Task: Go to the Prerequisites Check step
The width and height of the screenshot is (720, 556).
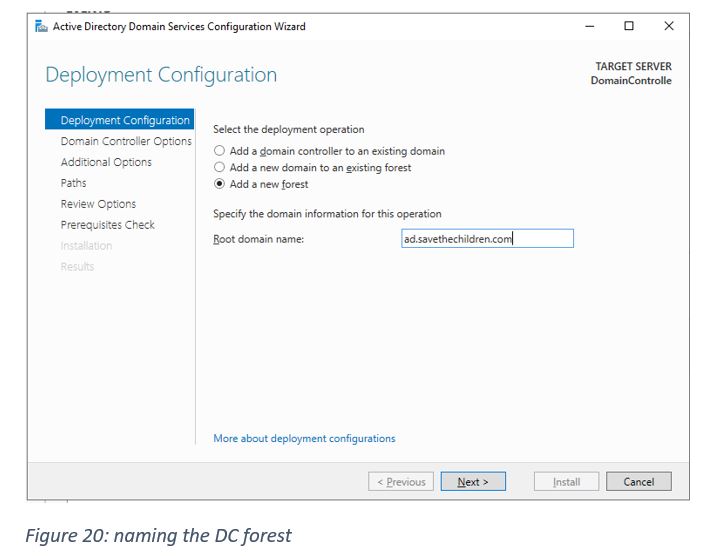Action: pyautogui.click(x=107, y=225)
